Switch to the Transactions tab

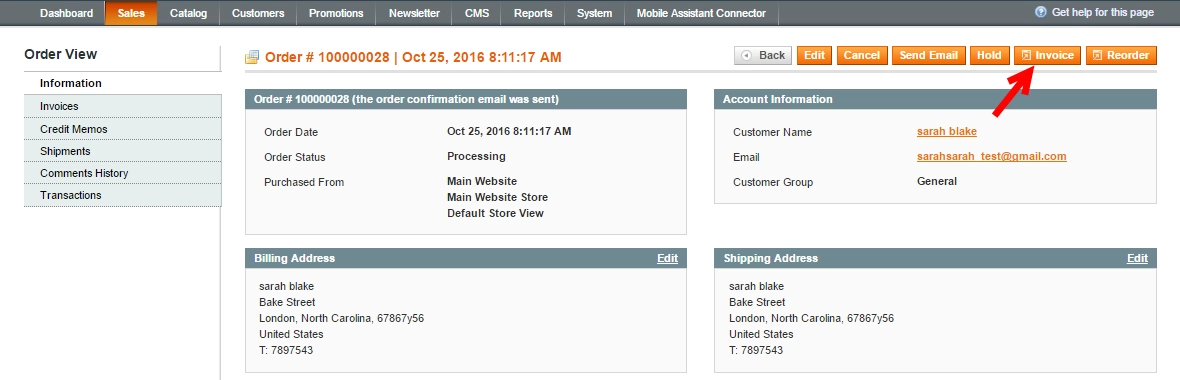[x=123, y=195]
